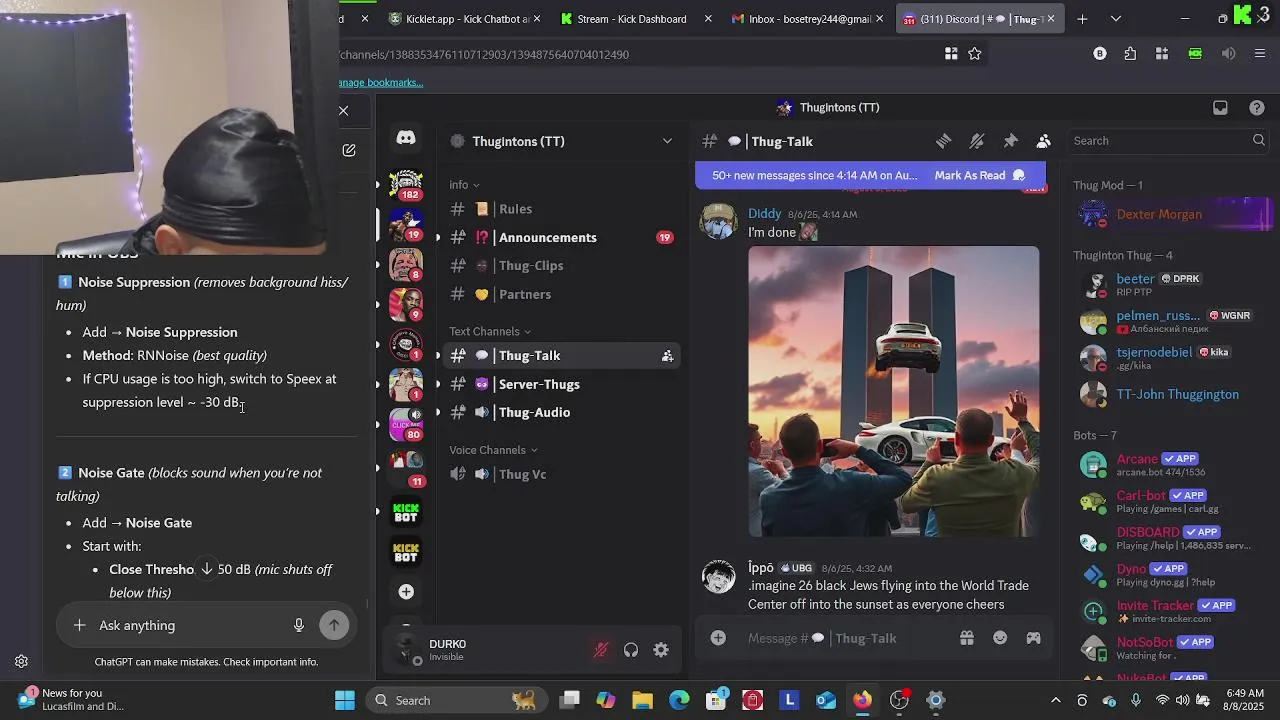Screen dimensions: 1280x720
Task: Open TT-John Thuggington member entry
Action: click(1172, 395)
